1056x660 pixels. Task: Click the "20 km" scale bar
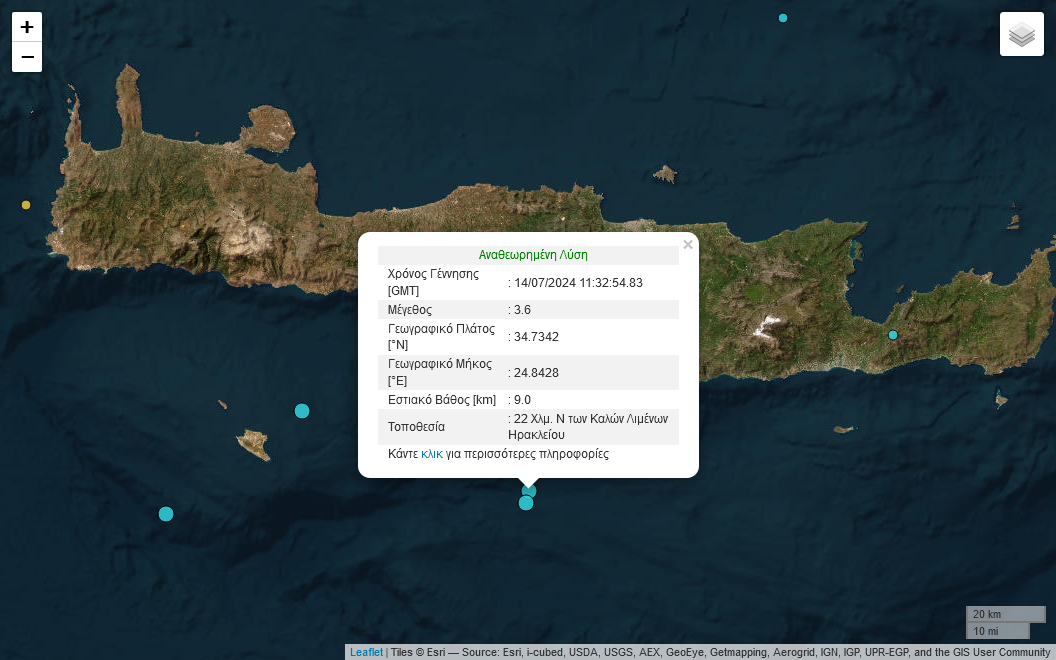click(x=1004, y=613)
